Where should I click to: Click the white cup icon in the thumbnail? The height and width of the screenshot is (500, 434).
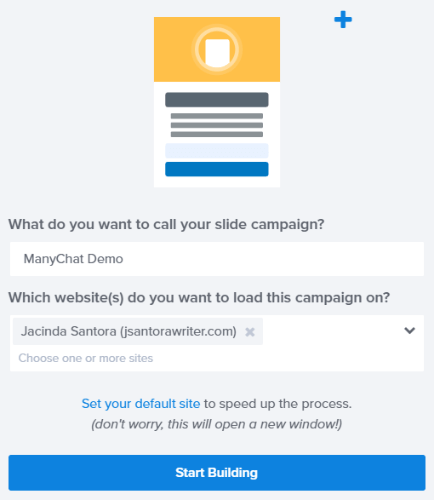pyautogui.click(x=217, y=52)
